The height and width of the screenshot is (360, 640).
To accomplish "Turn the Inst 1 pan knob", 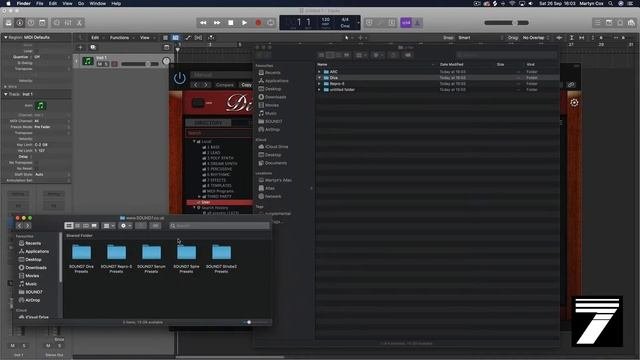I will pos(166,62).
